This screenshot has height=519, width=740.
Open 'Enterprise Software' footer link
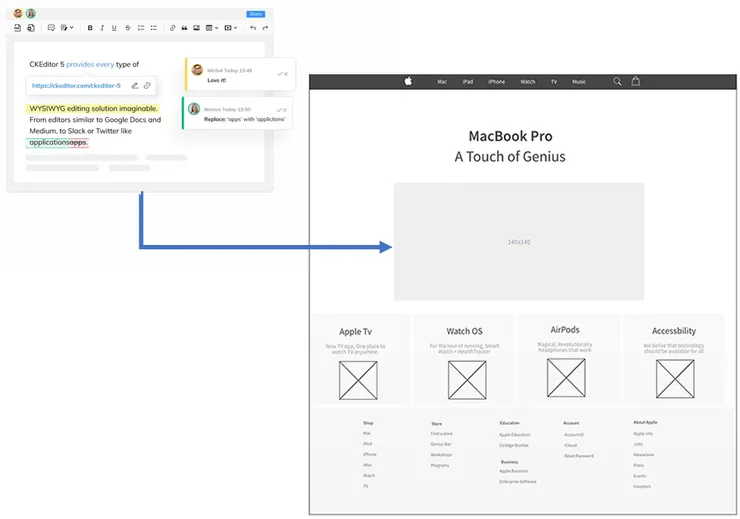[518, 482]
